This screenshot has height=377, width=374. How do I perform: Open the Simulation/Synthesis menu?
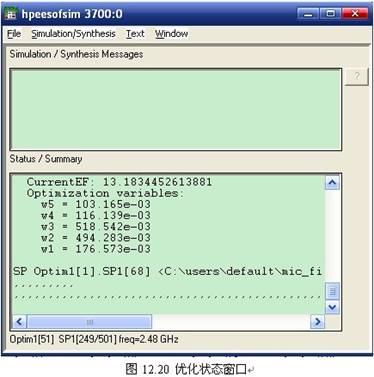tap(73, 34)
